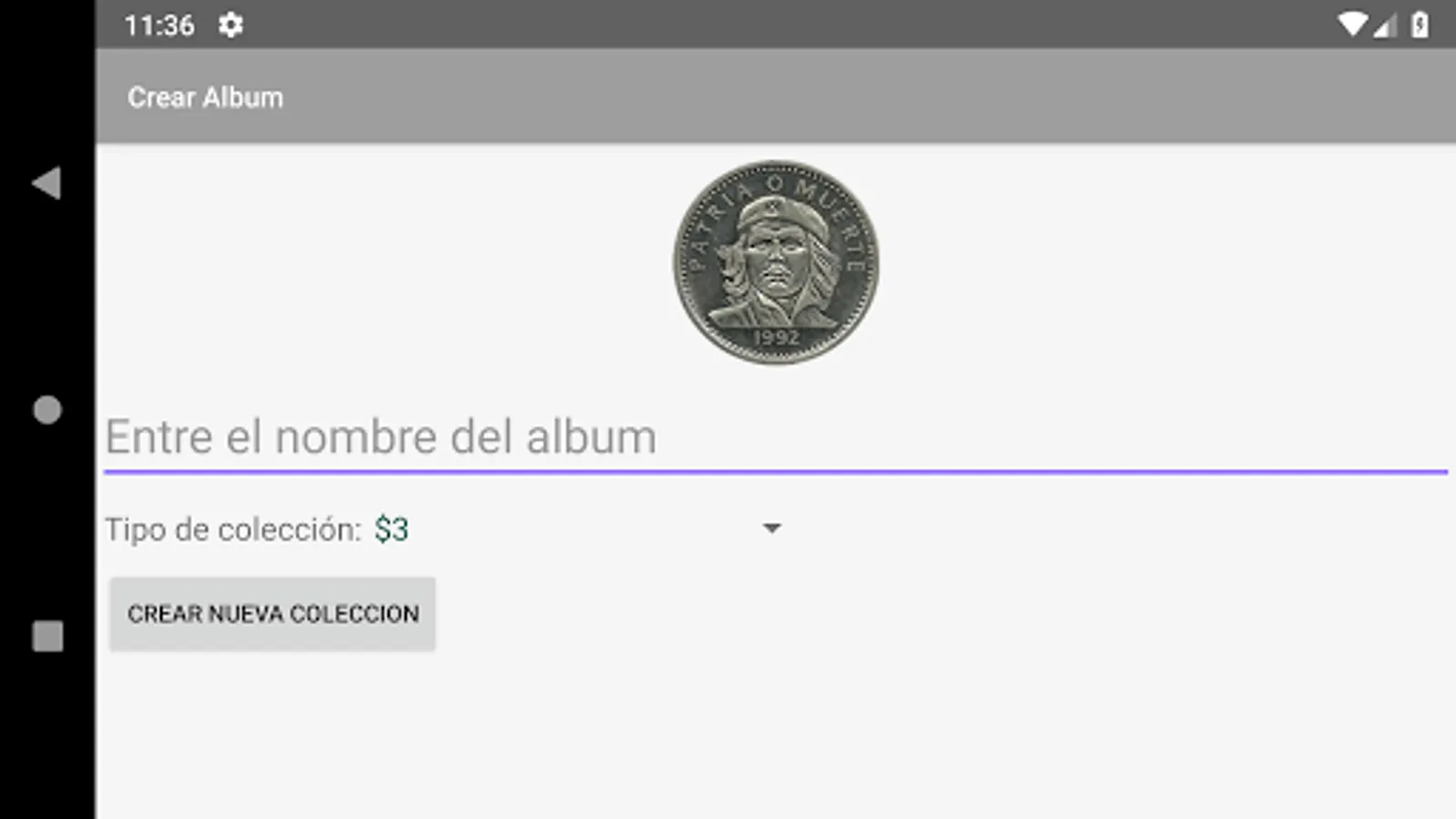The height and width of the screenshot is (819, 1456).
Task: Click the cellular signal strength icon
Action: coord(1384,25)
